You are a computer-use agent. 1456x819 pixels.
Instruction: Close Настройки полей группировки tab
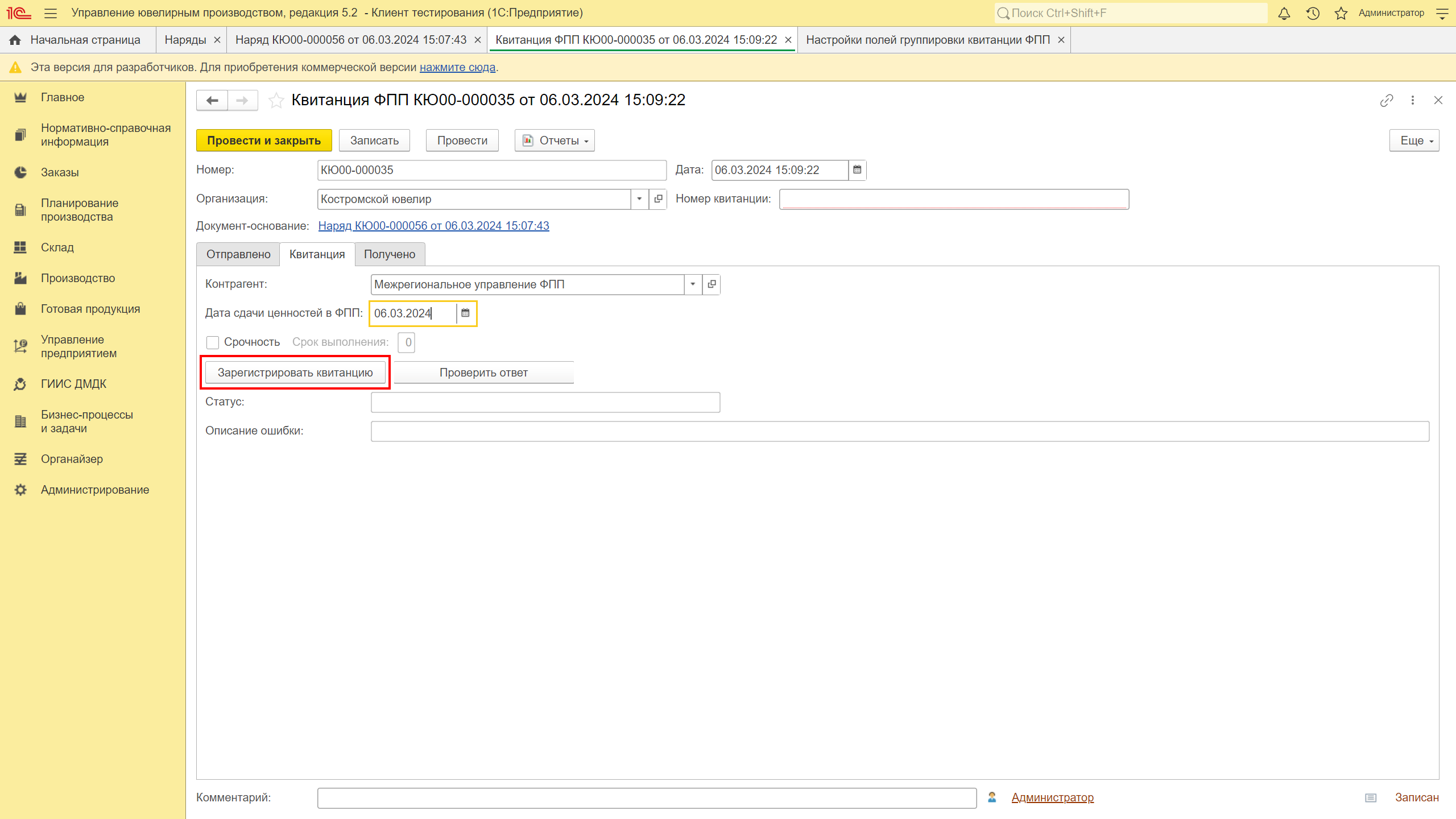click(1061, 40)
